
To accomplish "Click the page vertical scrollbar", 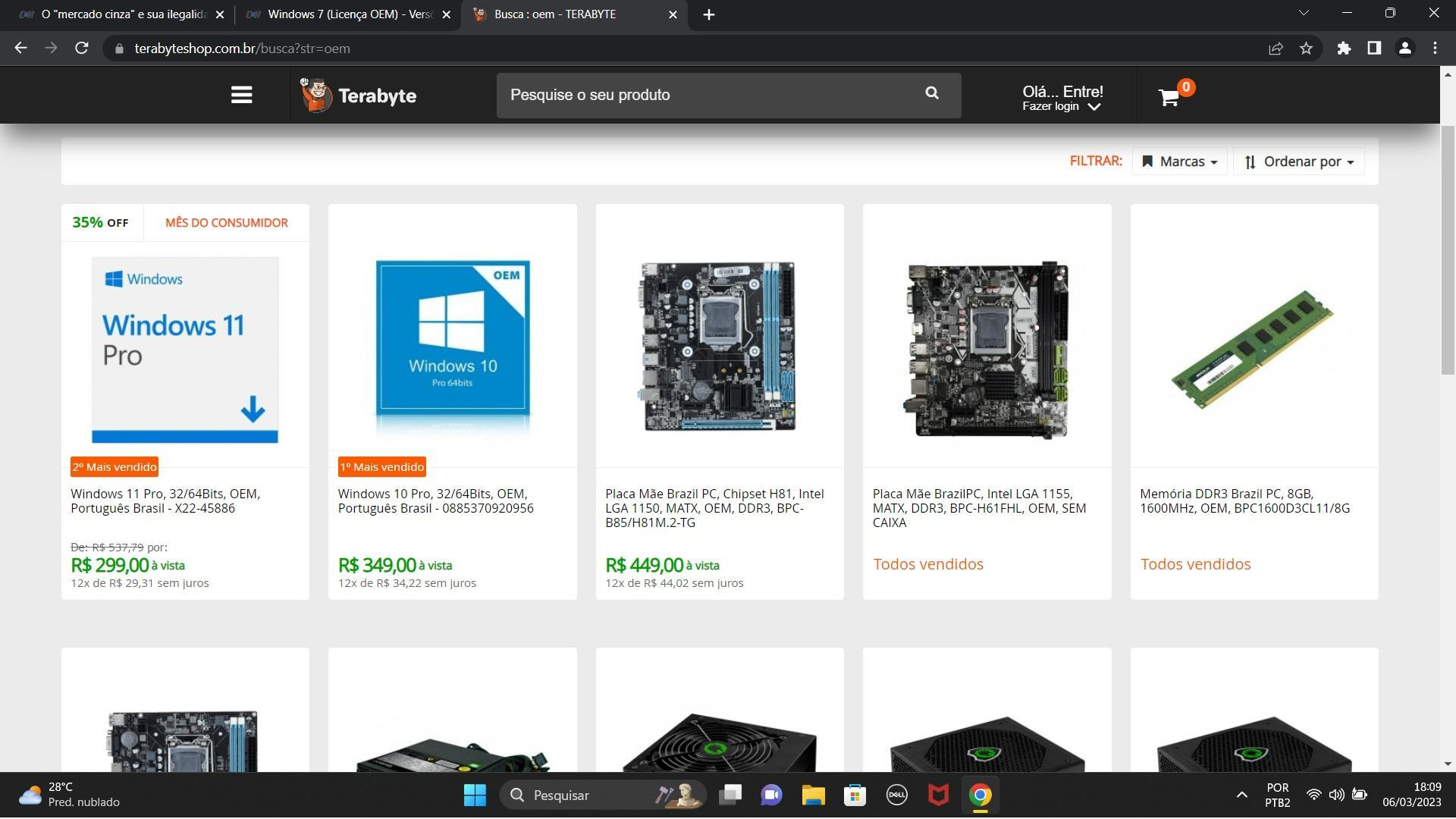I will point(1448,250).
